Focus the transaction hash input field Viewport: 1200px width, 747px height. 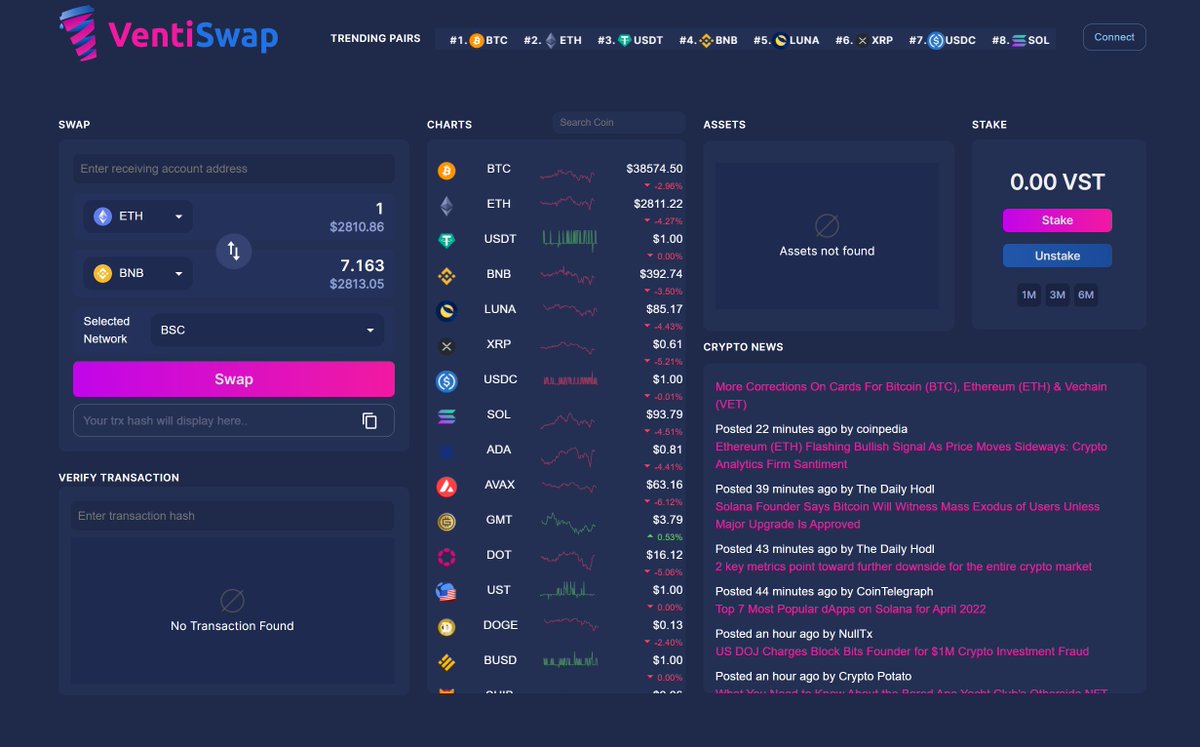(233, 516)
